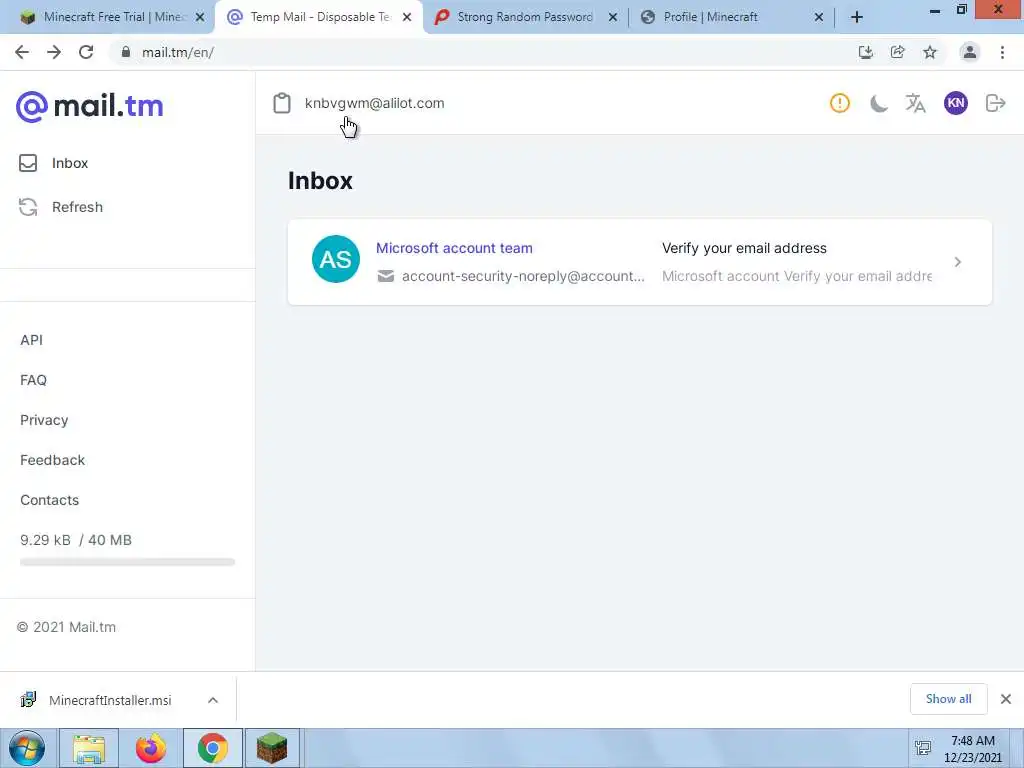Click the mail.tm logo

[x=89, y=106]
